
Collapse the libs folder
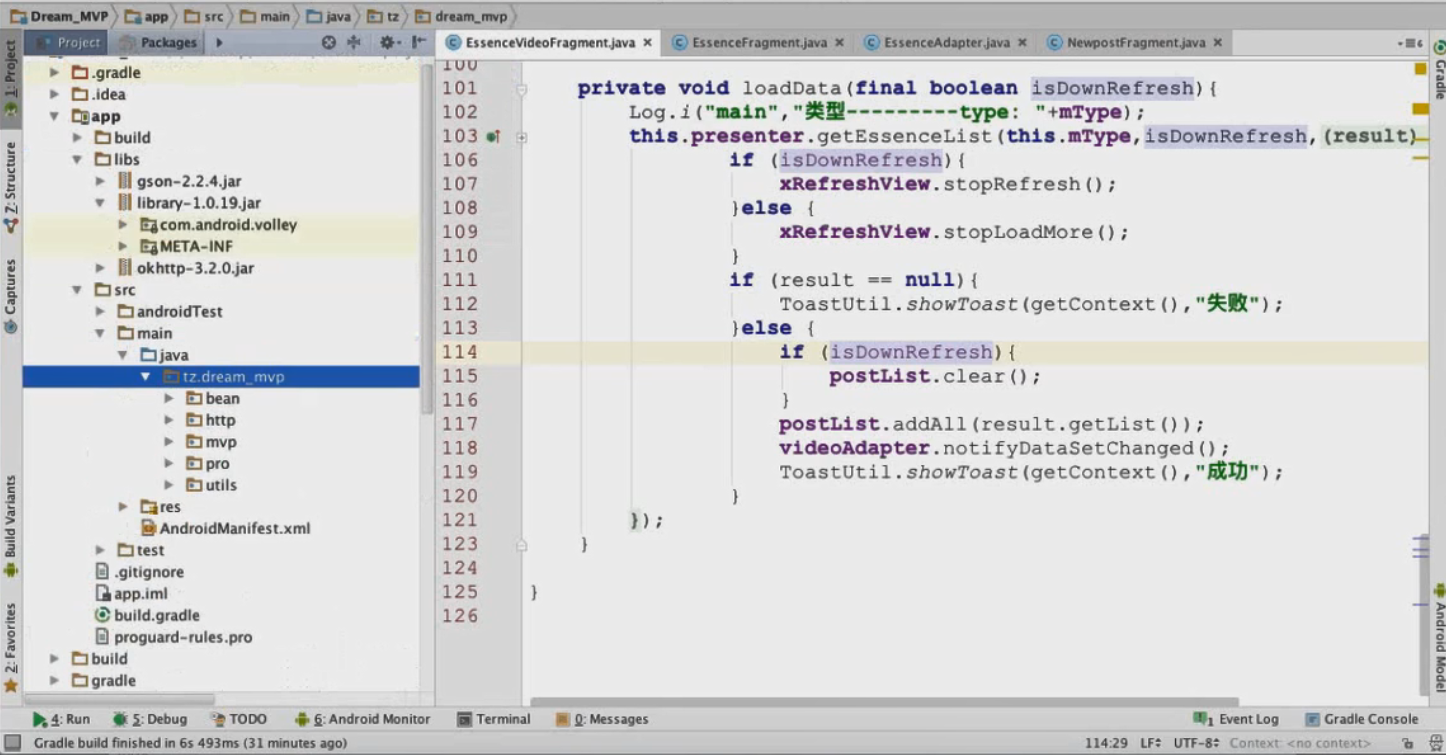77,160
